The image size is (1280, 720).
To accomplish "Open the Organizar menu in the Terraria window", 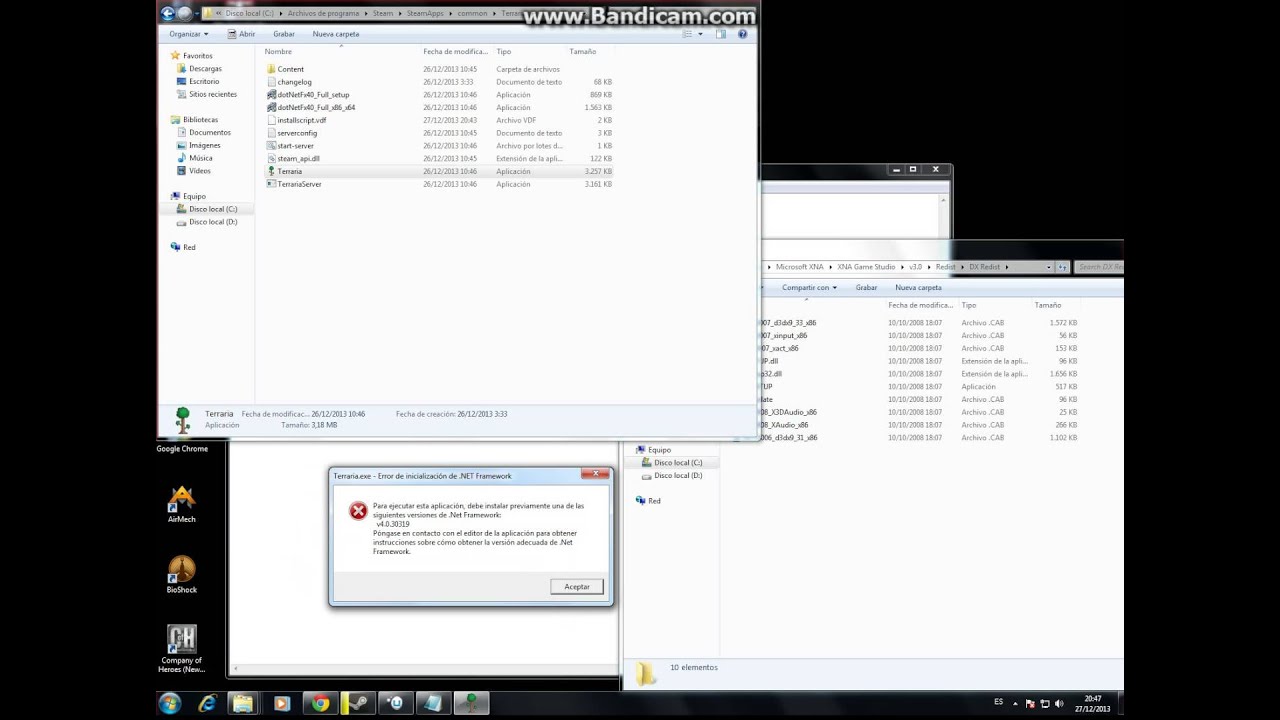I will pyautogui.click(x=188, y=34).
